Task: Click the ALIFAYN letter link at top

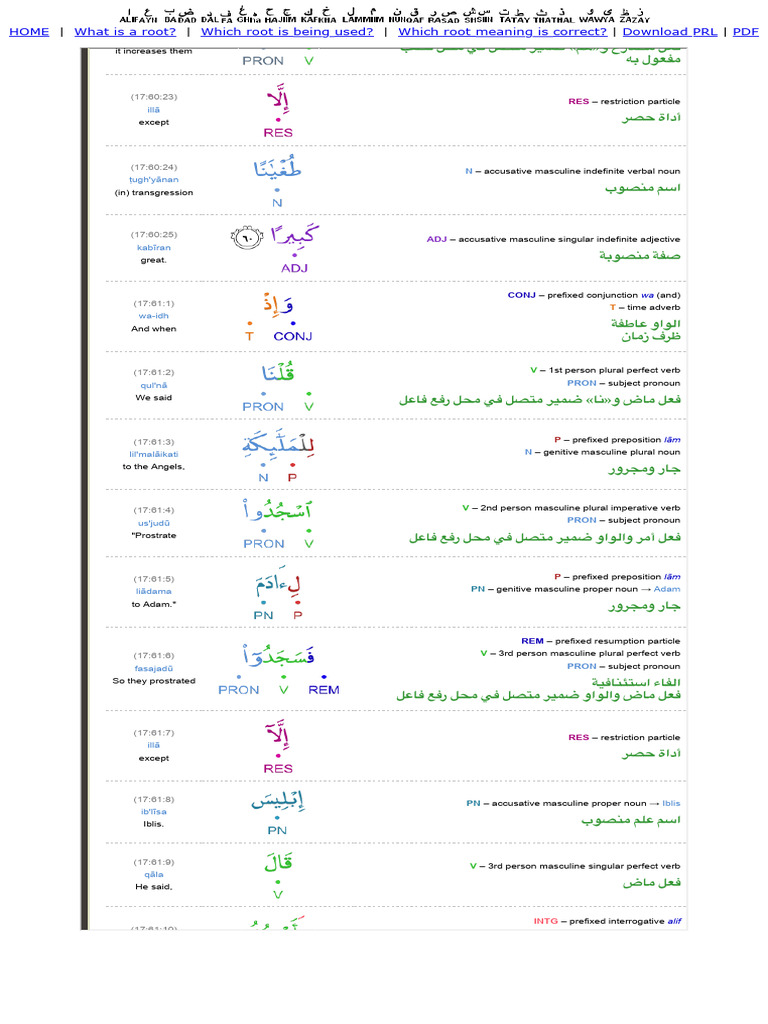Action: (139, 19)
